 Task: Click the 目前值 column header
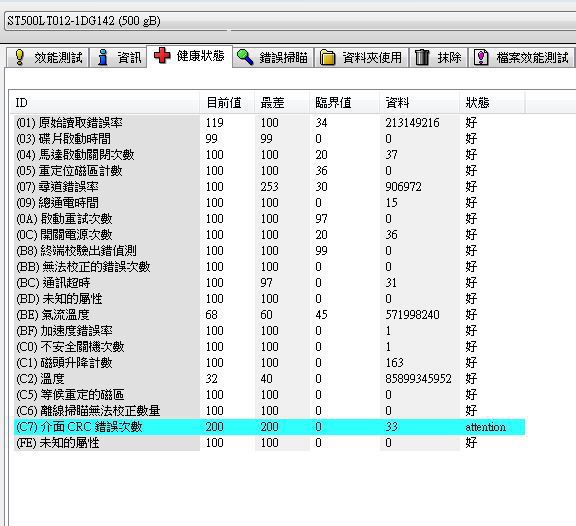point(227,102)
